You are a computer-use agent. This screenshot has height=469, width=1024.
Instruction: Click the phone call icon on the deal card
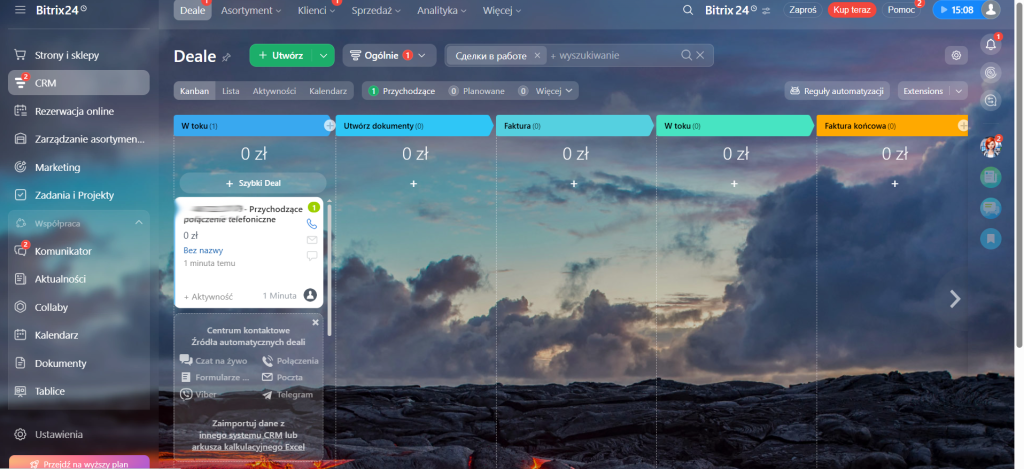pyautogui.click(x=311, y=224)
